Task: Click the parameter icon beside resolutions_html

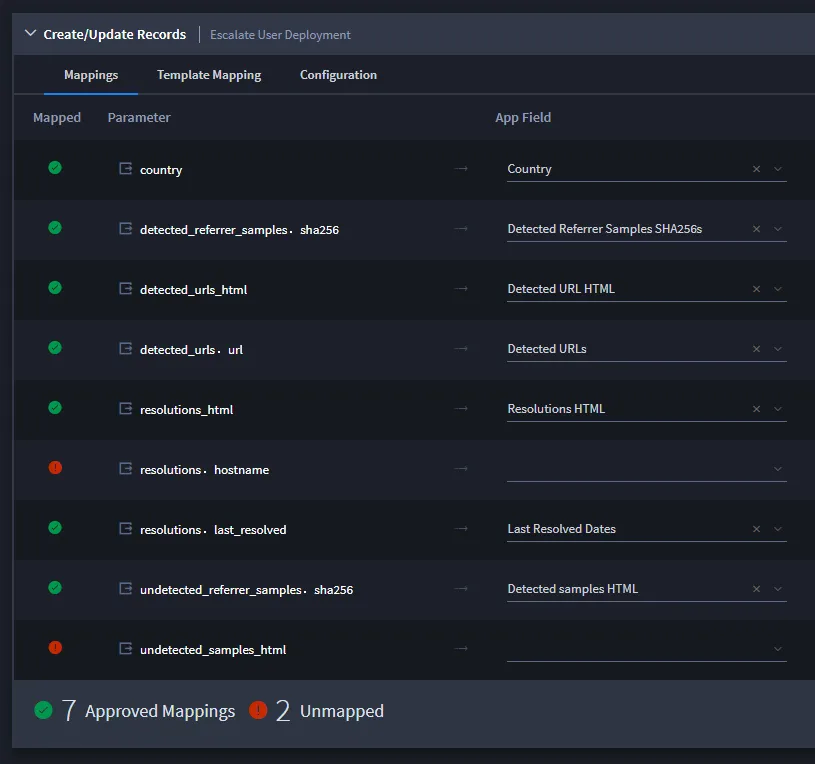Action: (126, 409)
